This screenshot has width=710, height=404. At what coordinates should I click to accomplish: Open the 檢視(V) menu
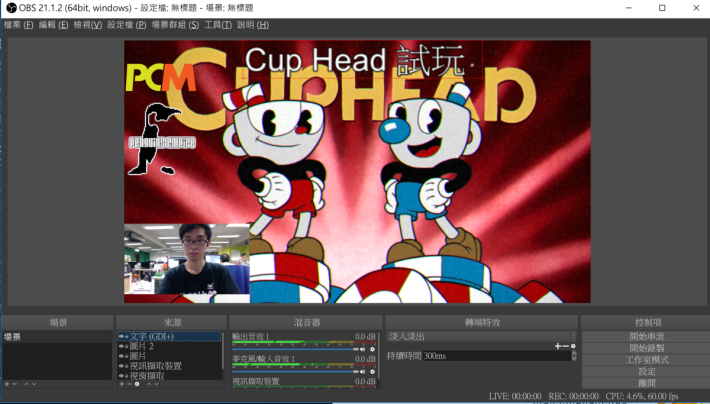pyautogui.click(x=88, y=25)
